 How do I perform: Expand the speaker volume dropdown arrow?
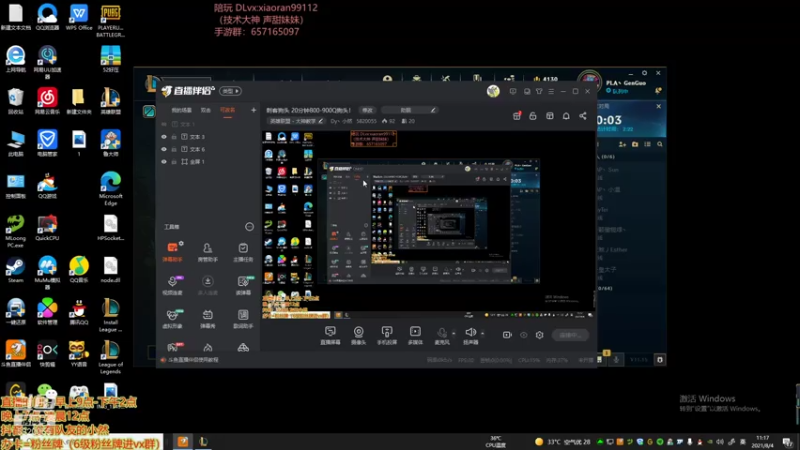pyautogui.click(x=482, y=334)
